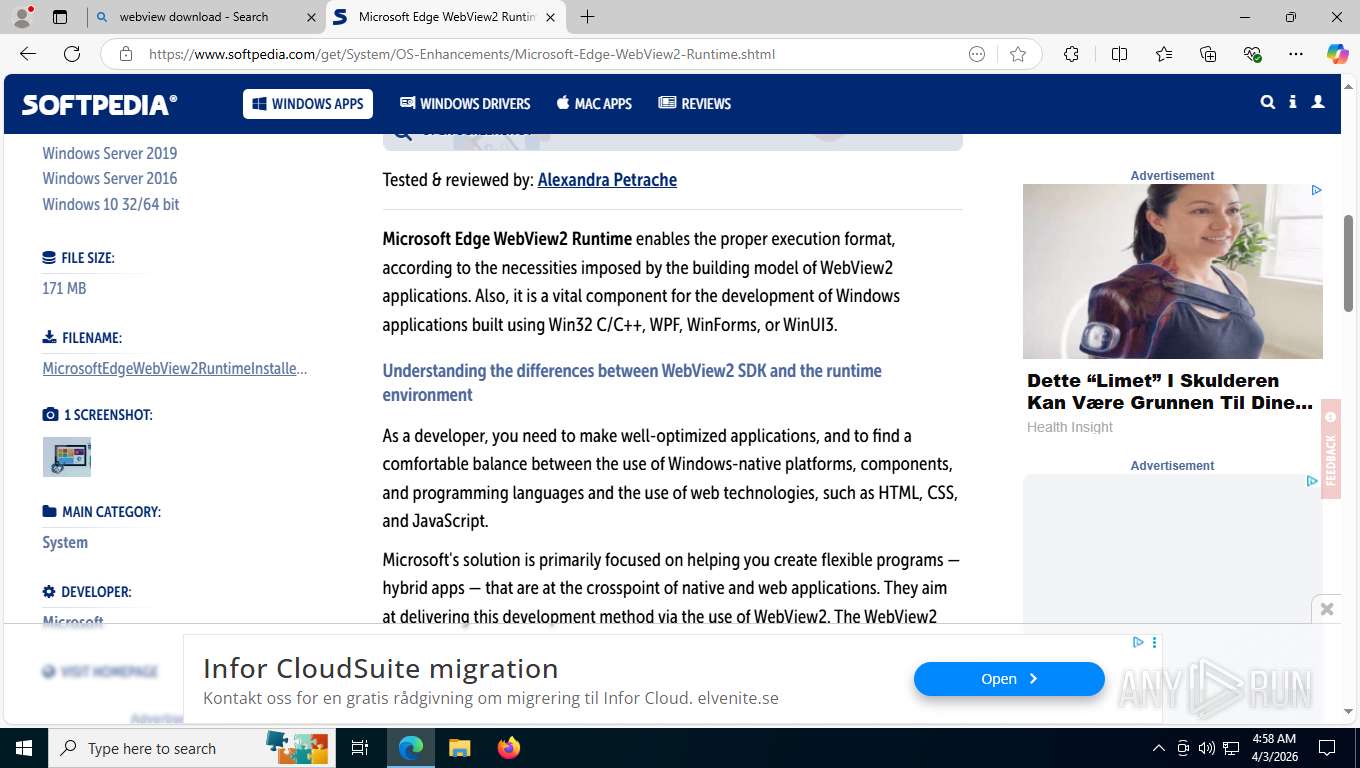Switch to webview download Search tab
1360x768 pixels.
click(194, 17)
